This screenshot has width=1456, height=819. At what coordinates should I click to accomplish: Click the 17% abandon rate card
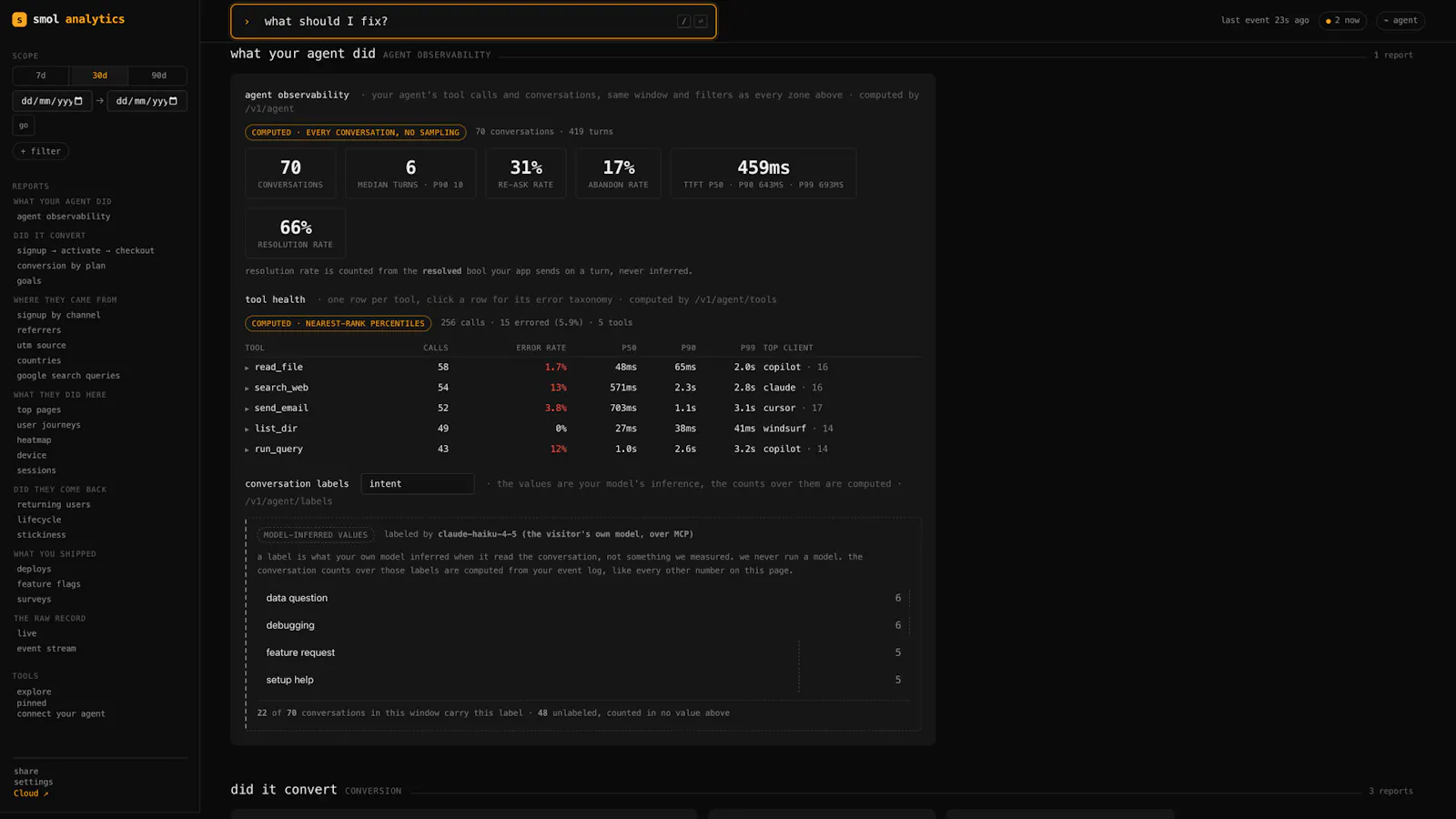point(618,173)
